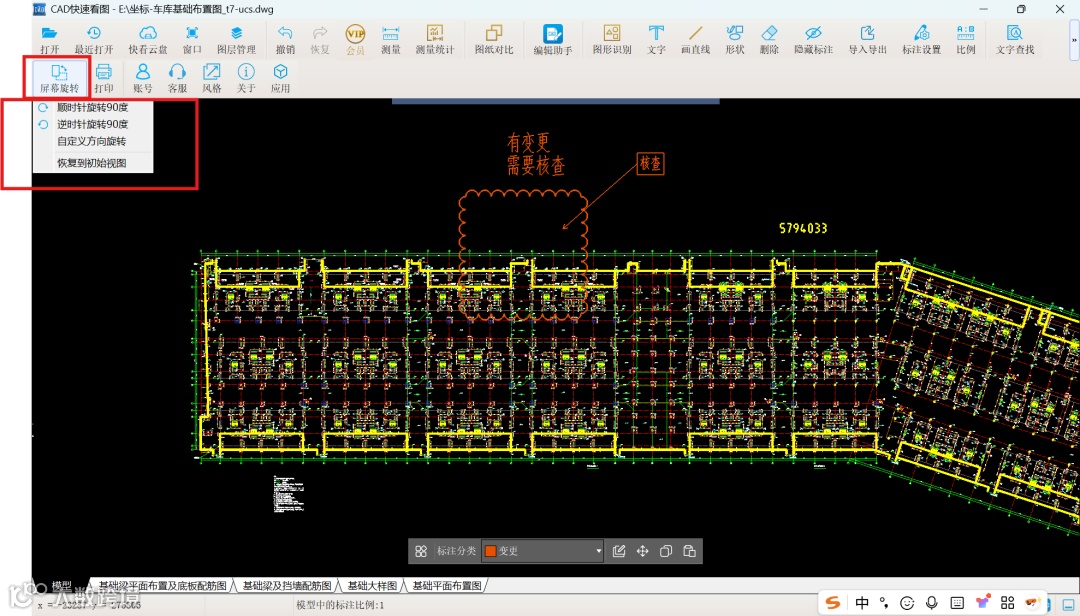This screenshot has height=616, width=1080.
Task: Print drawing with 打印 icon
Action: pos(104,78)
